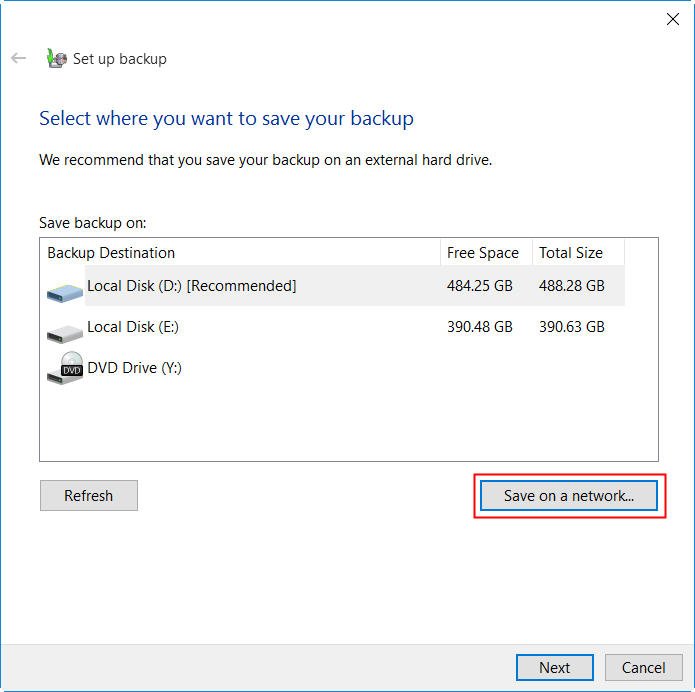This screenshot has width=695, height=692.
Task: Cancel the backup setup
Action: tap(643, 668)
